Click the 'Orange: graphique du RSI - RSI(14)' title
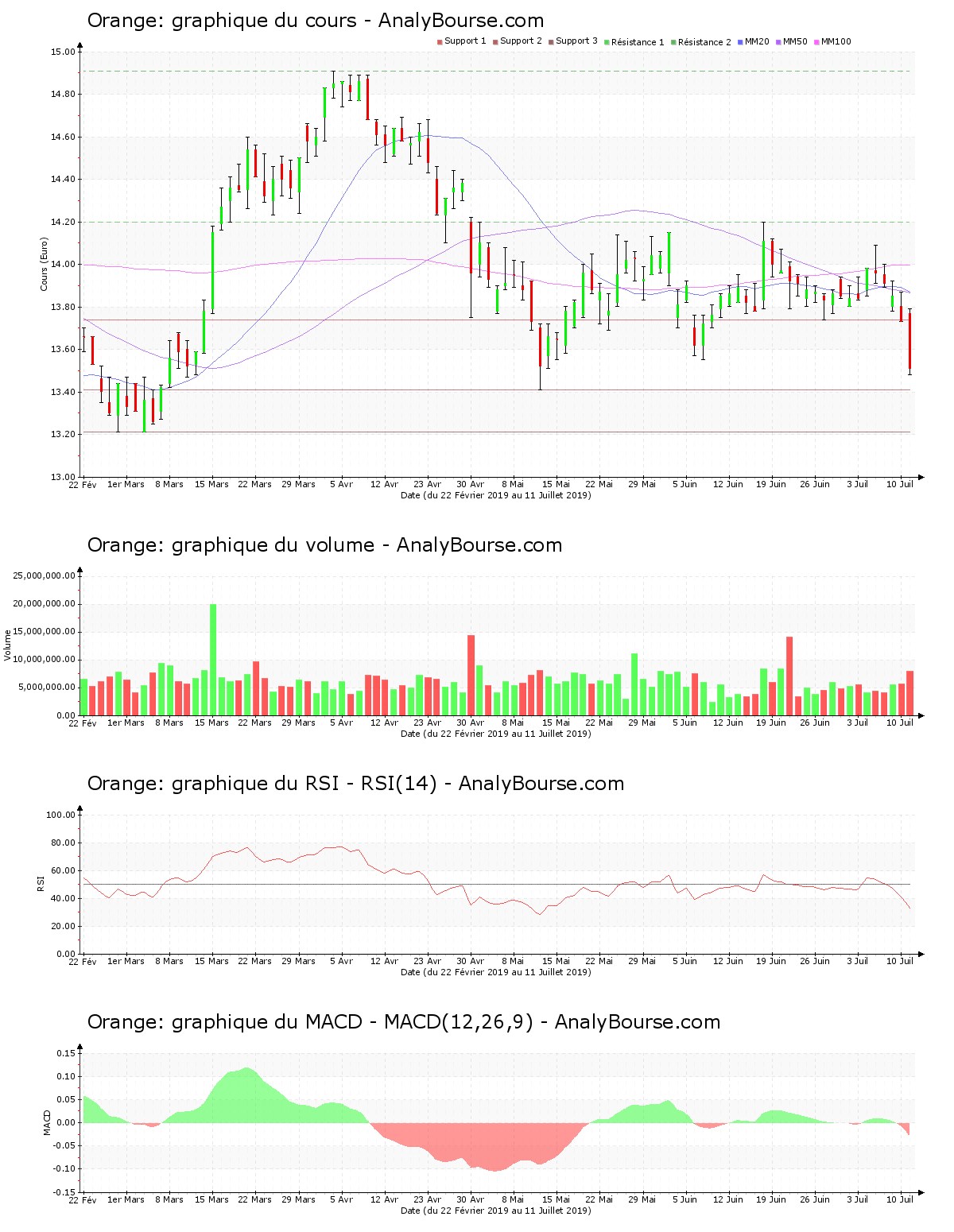 coord(355,784)
